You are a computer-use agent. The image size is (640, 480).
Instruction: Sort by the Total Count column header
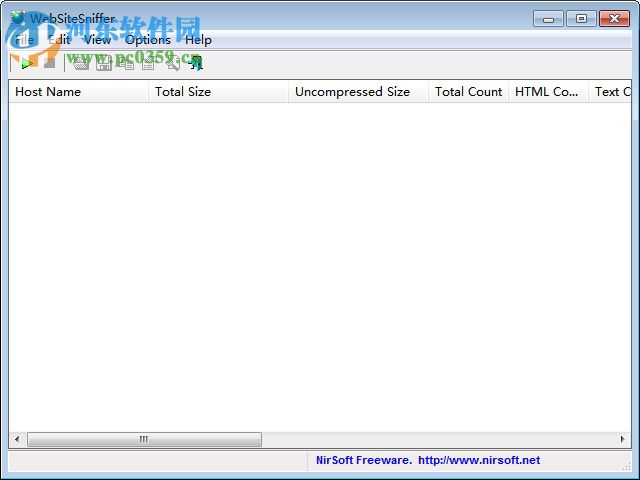(469, 92)
